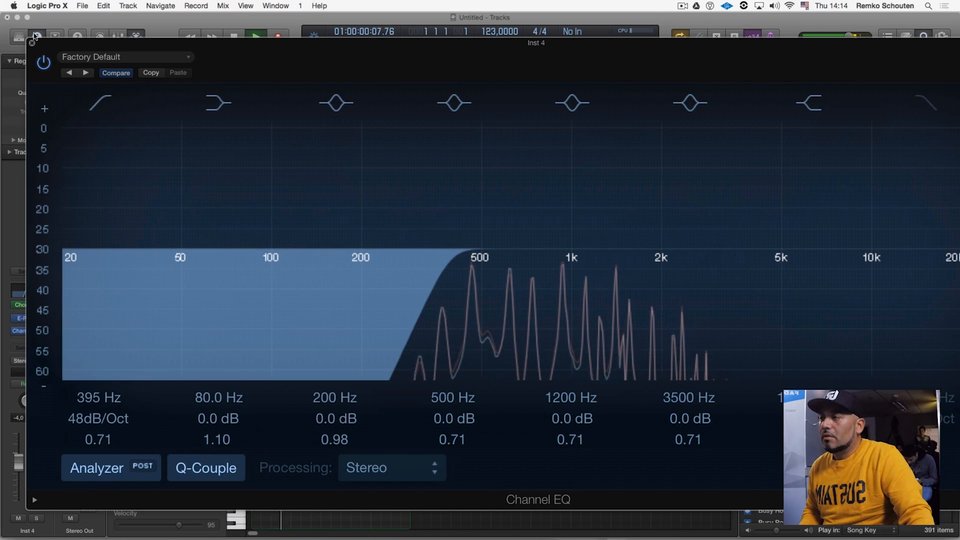Click the 0.98 Q value

(334, 440)
